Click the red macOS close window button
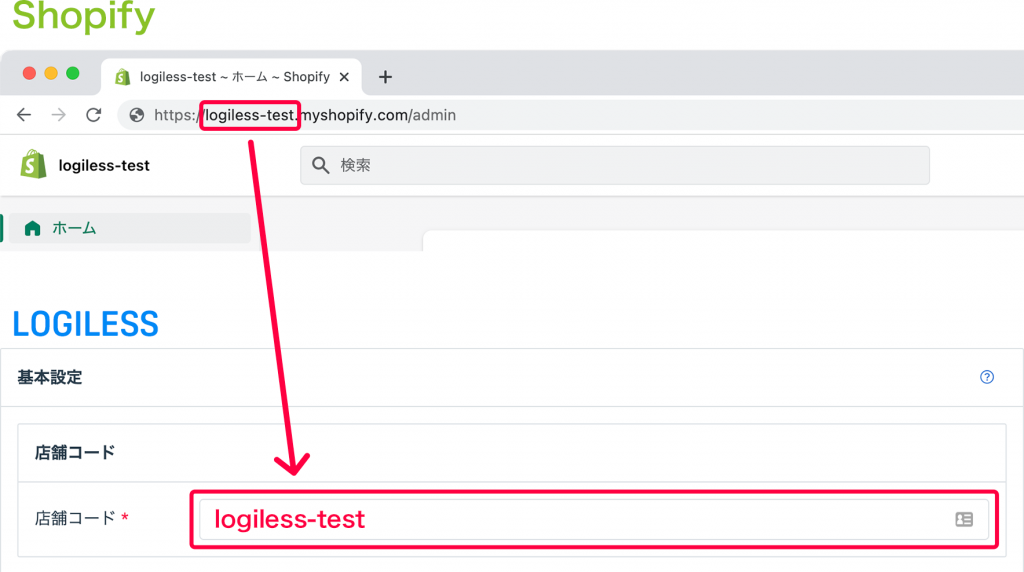Viewport: 1024px width, 572px height. tap(29, 73)
